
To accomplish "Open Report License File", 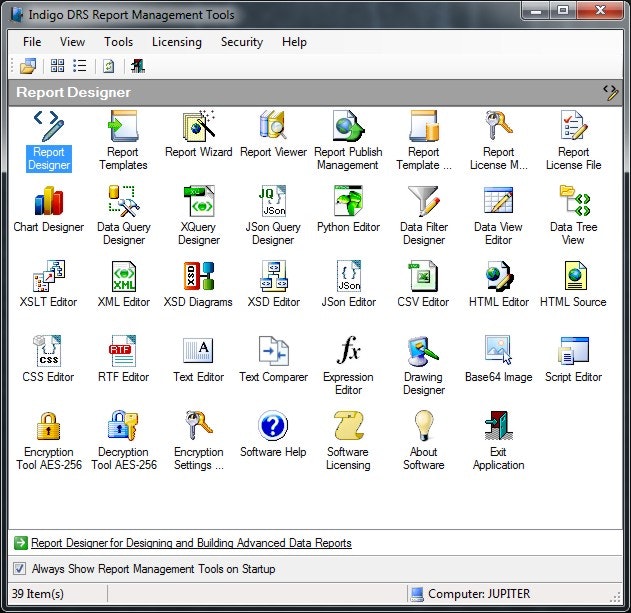I will point(573,141).
